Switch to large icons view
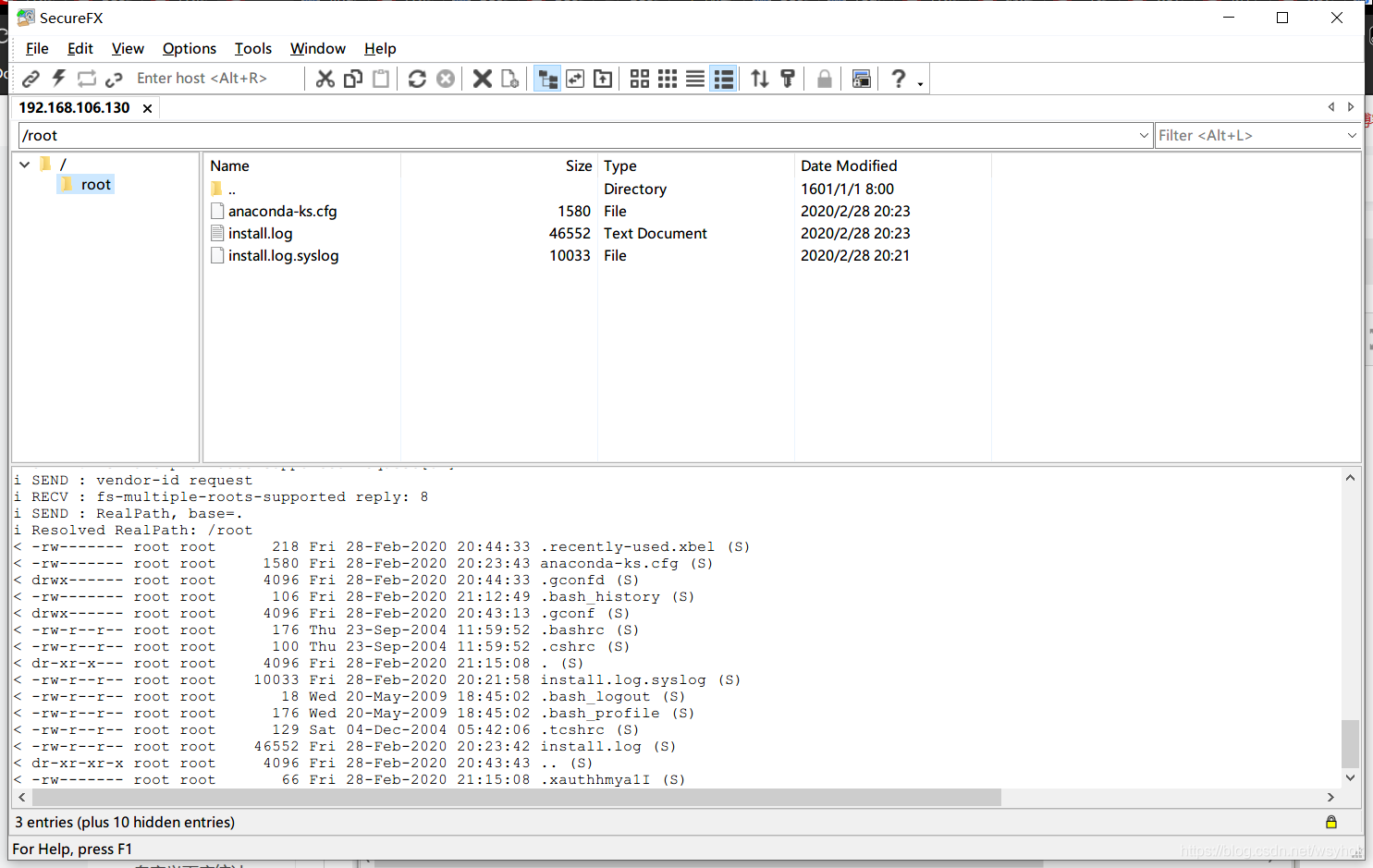1373x868 pixels. (640, 79)
